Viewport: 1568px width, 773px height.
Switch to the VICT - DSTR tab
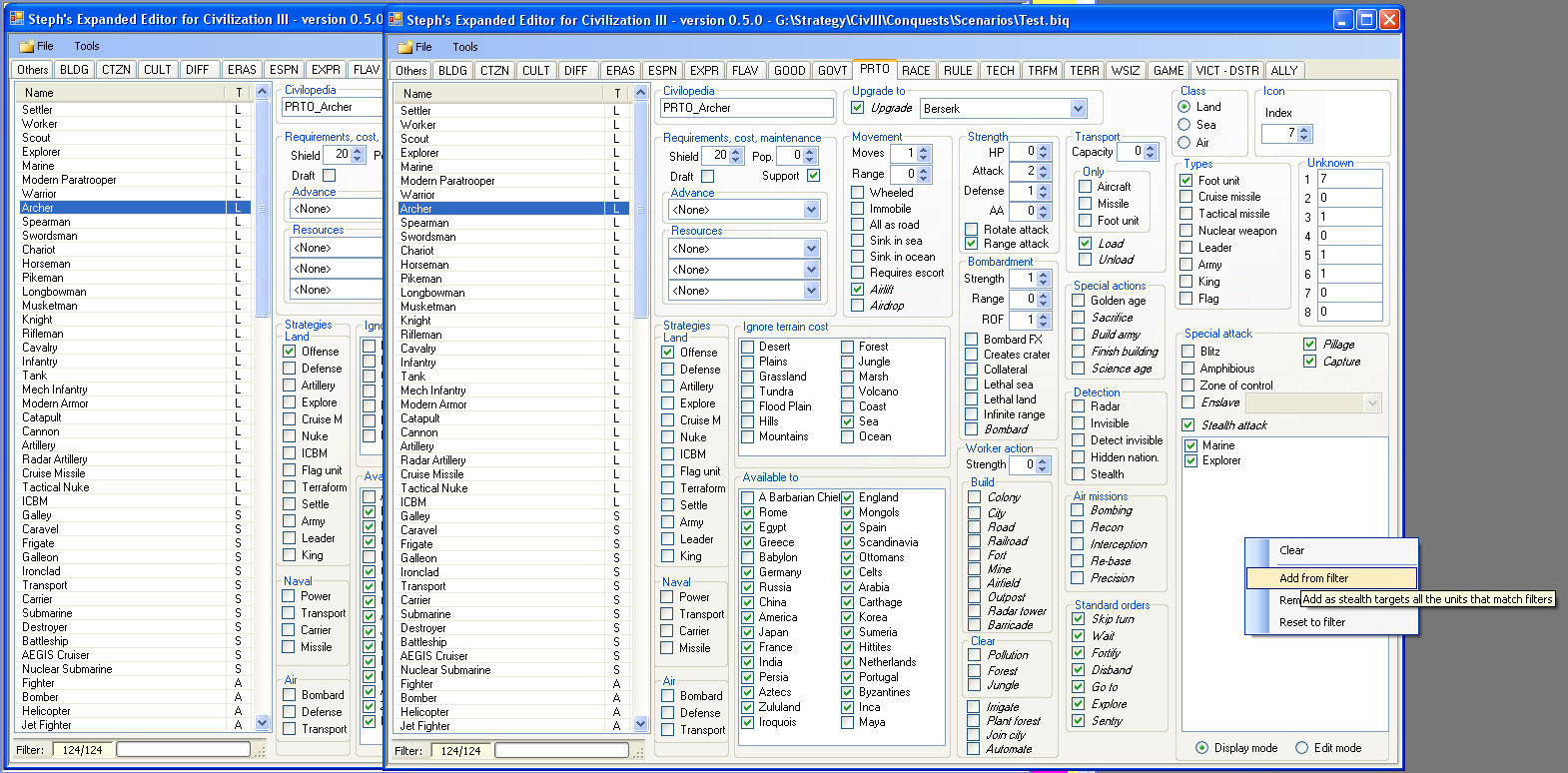click(x=1227, y=70)
